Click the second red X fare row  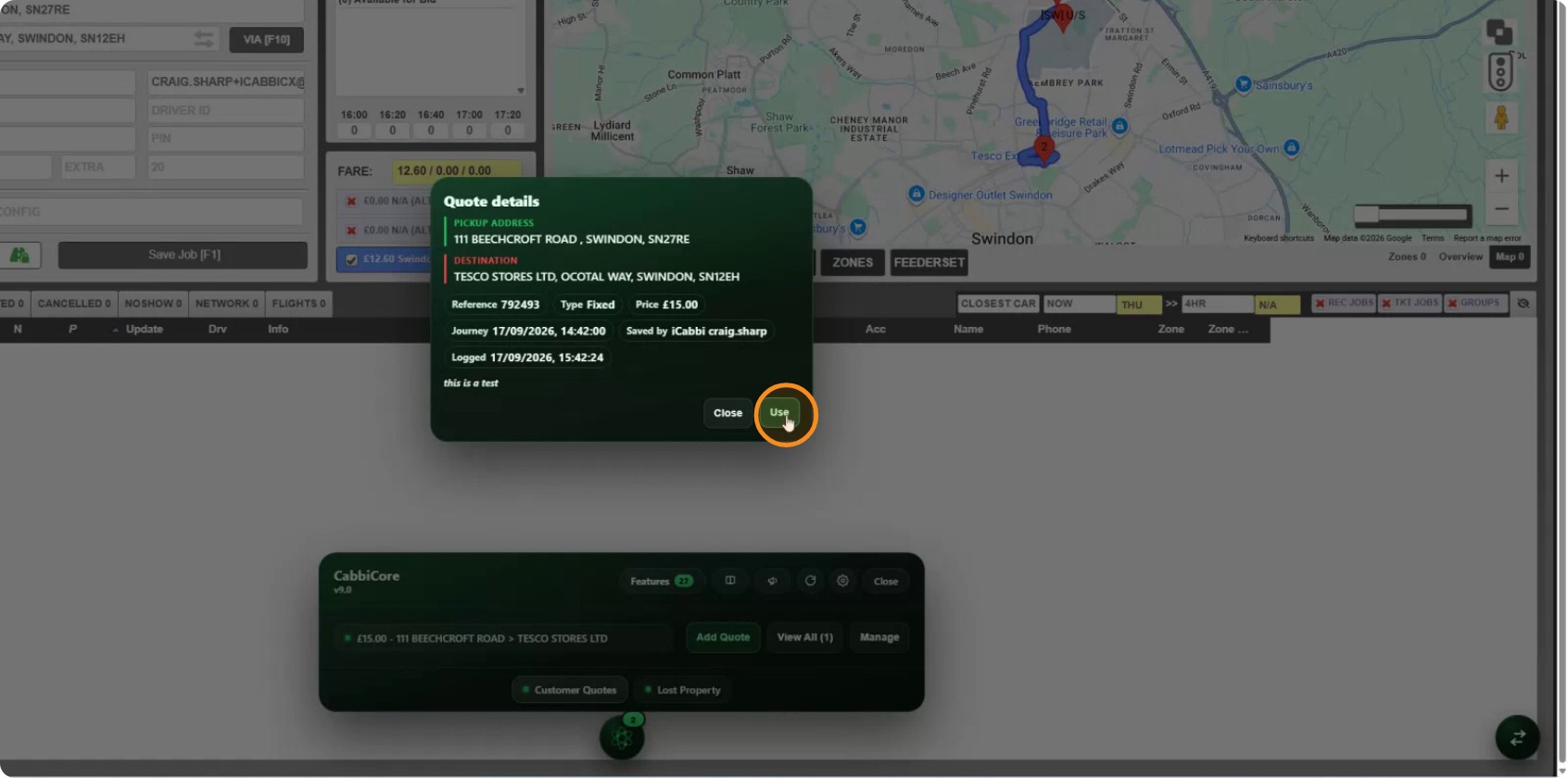pos(351,230)
